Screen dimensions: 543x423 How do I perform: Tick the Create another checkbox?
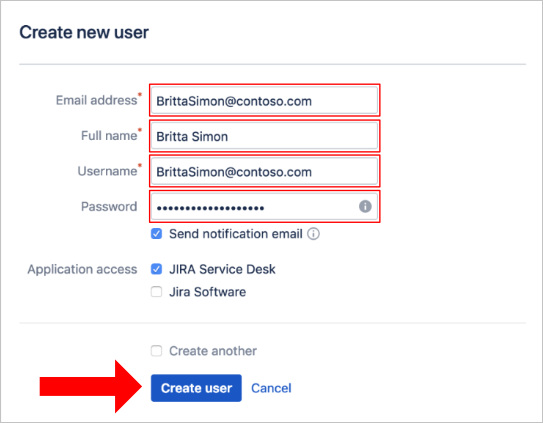tap(156, 351)
